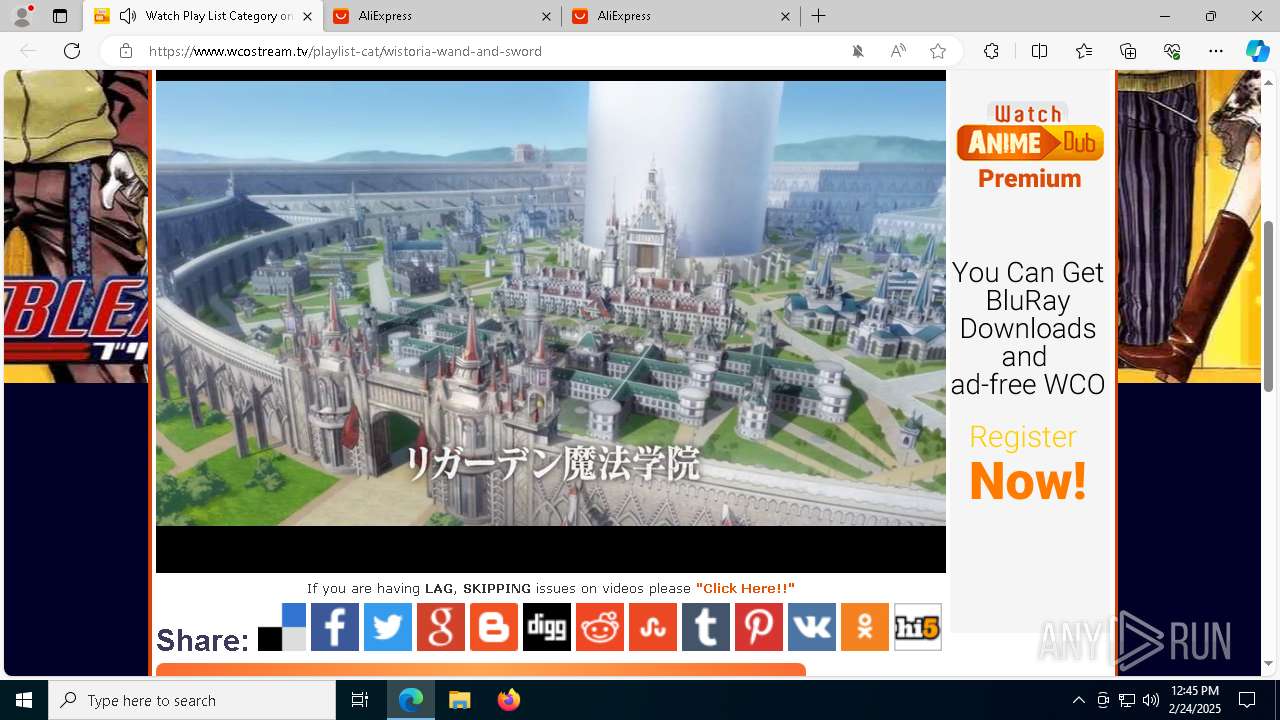Share on Twitter
1280x720 pixels.
(388, 627)
